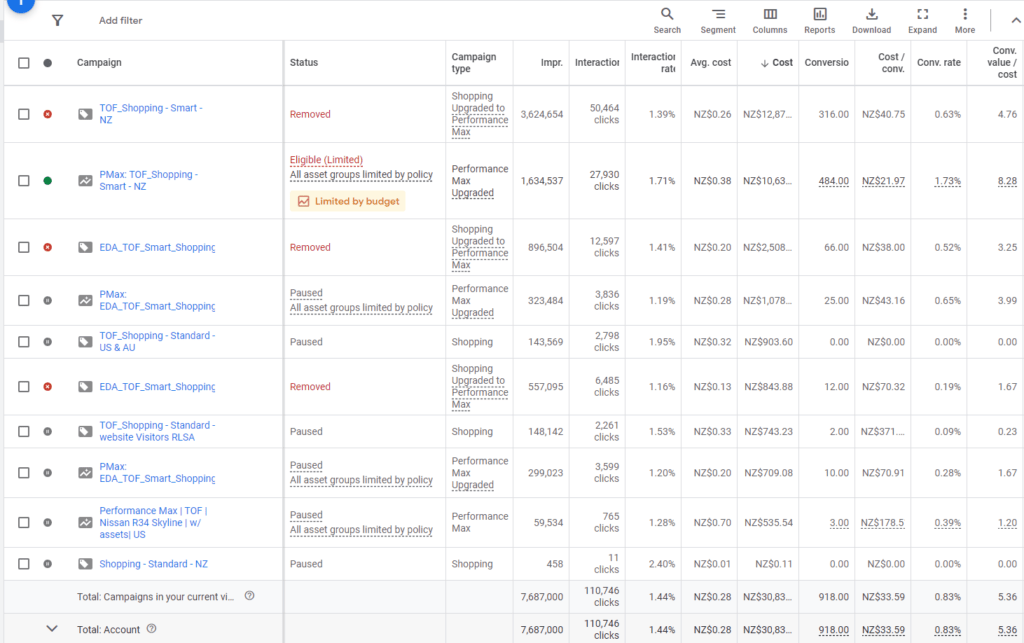This screenshot has height=643, width=1024.
Task: Expand the Total: Account row
Action: pos(52,628)
